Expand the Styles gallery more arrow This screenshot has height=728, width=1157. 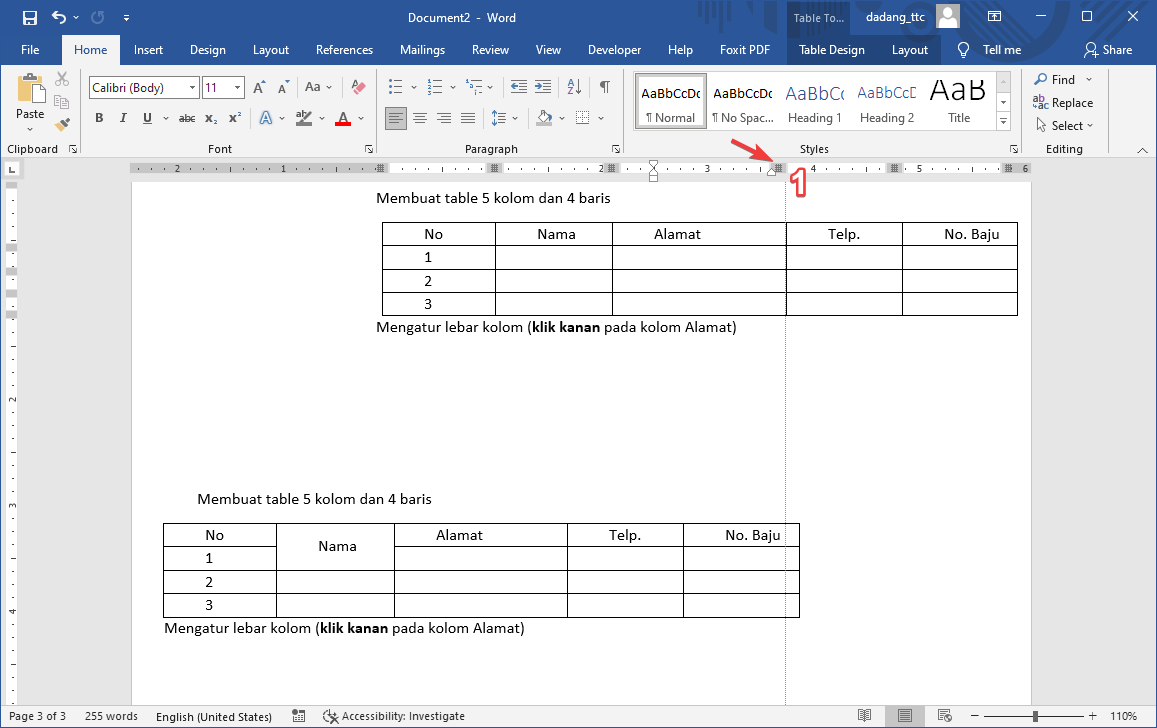pos(1003,122)
